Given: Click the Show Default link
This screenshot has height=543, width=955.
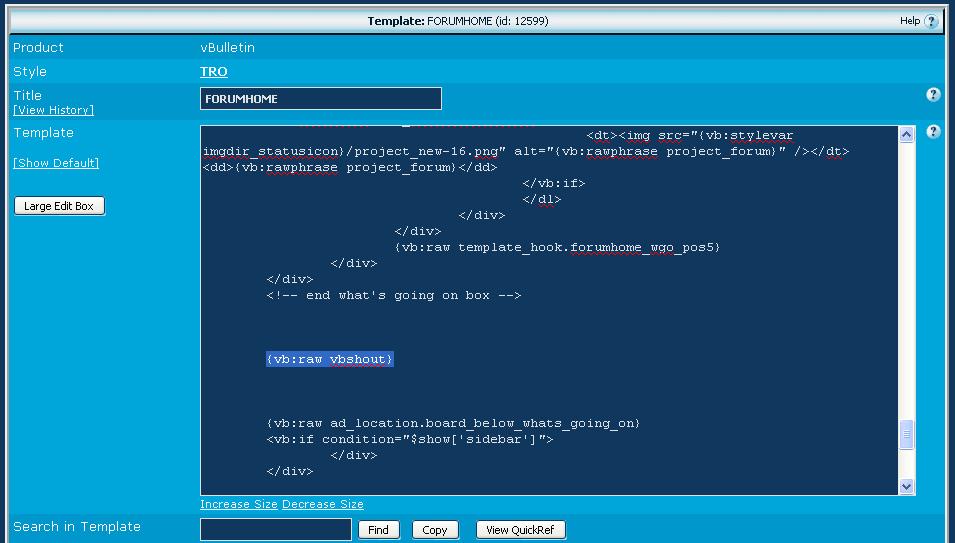Looking at the screenshot, I should tap(56, 163).
